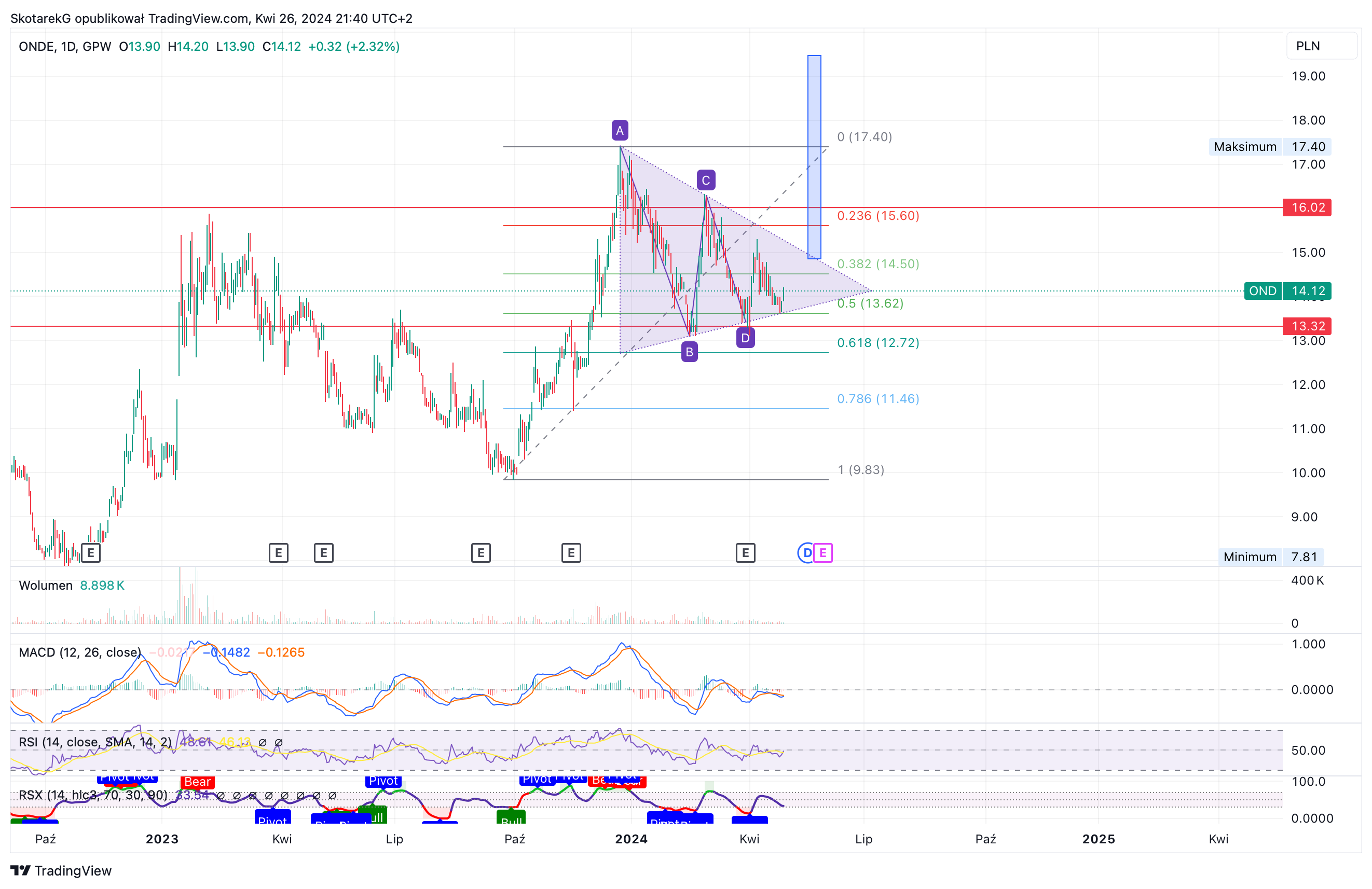Click the Fibonacci 1 (9.83) level label
This screenshot has width=1372, height=889.
(x=861, y=469)
